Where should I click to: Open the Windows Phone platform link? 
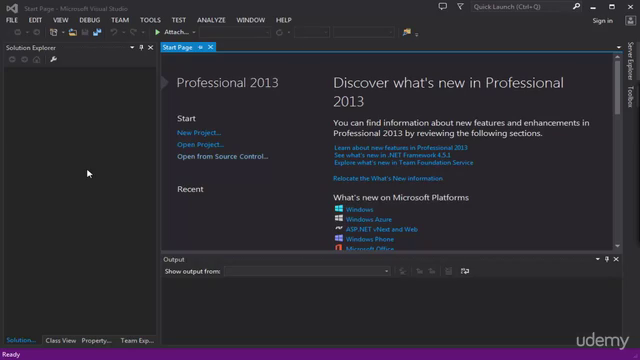tap(370, 239)
